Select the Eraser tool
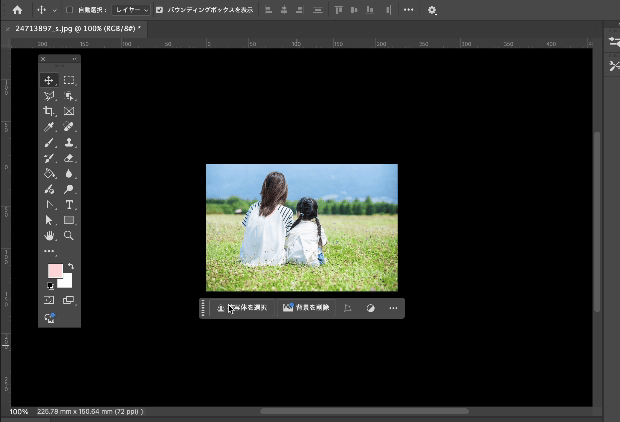Image resolution: width=620 pixels, height=422 pixels. point(69,158)
